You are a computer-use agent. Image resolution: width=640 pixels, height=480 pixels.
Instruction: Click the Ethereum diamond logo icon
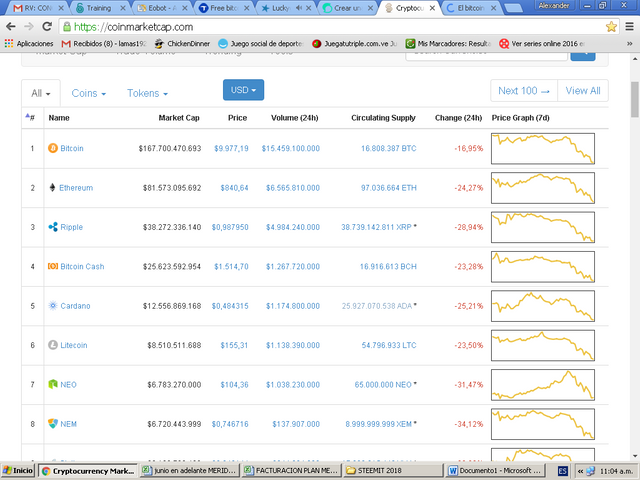tap(52, 187)
